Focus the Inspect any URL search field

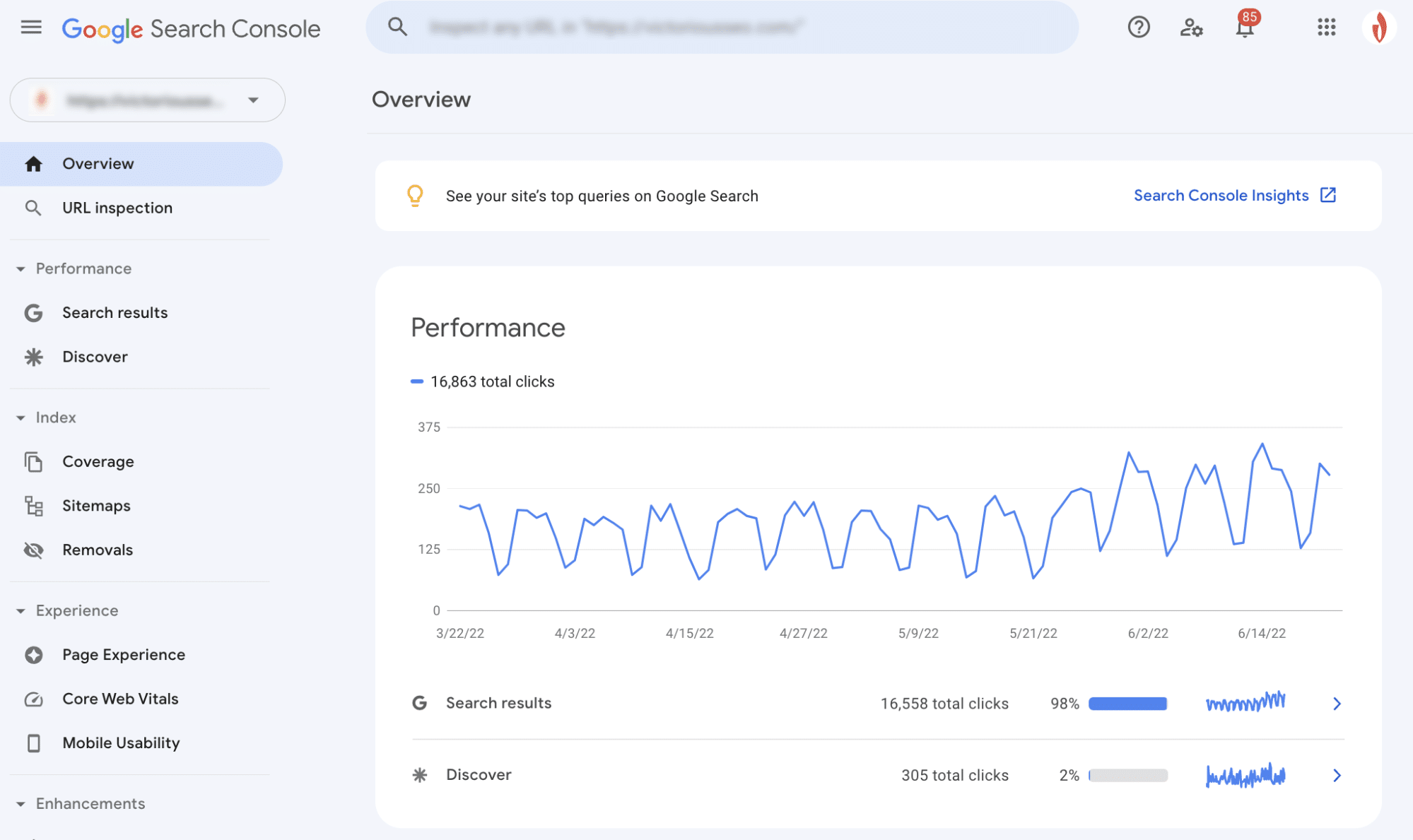[722, 27]
